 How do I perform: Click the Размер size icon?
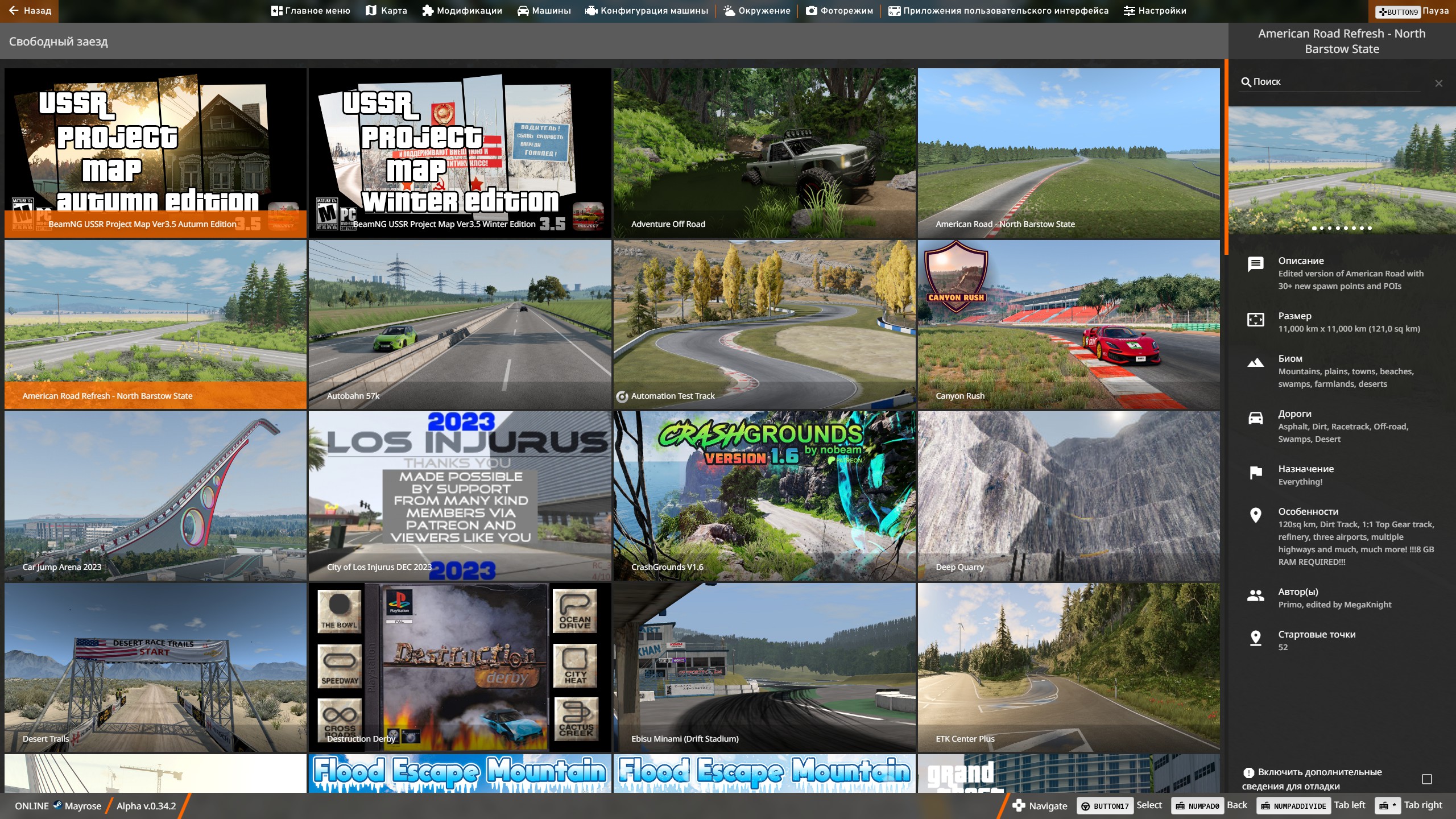[x=1256, y=320]
